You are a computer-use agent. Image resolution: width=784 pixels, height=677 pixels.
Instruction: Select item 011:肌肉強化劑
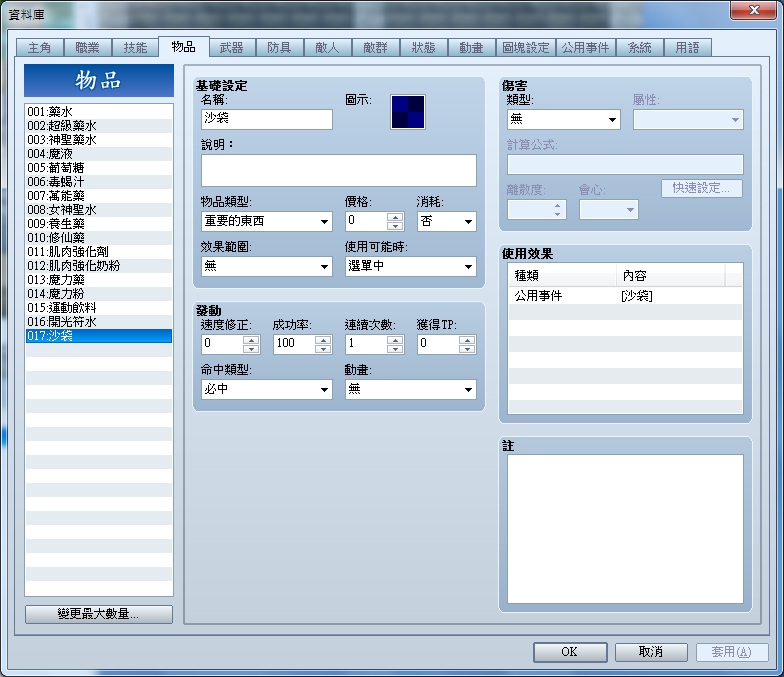click(x=99, y=252)
